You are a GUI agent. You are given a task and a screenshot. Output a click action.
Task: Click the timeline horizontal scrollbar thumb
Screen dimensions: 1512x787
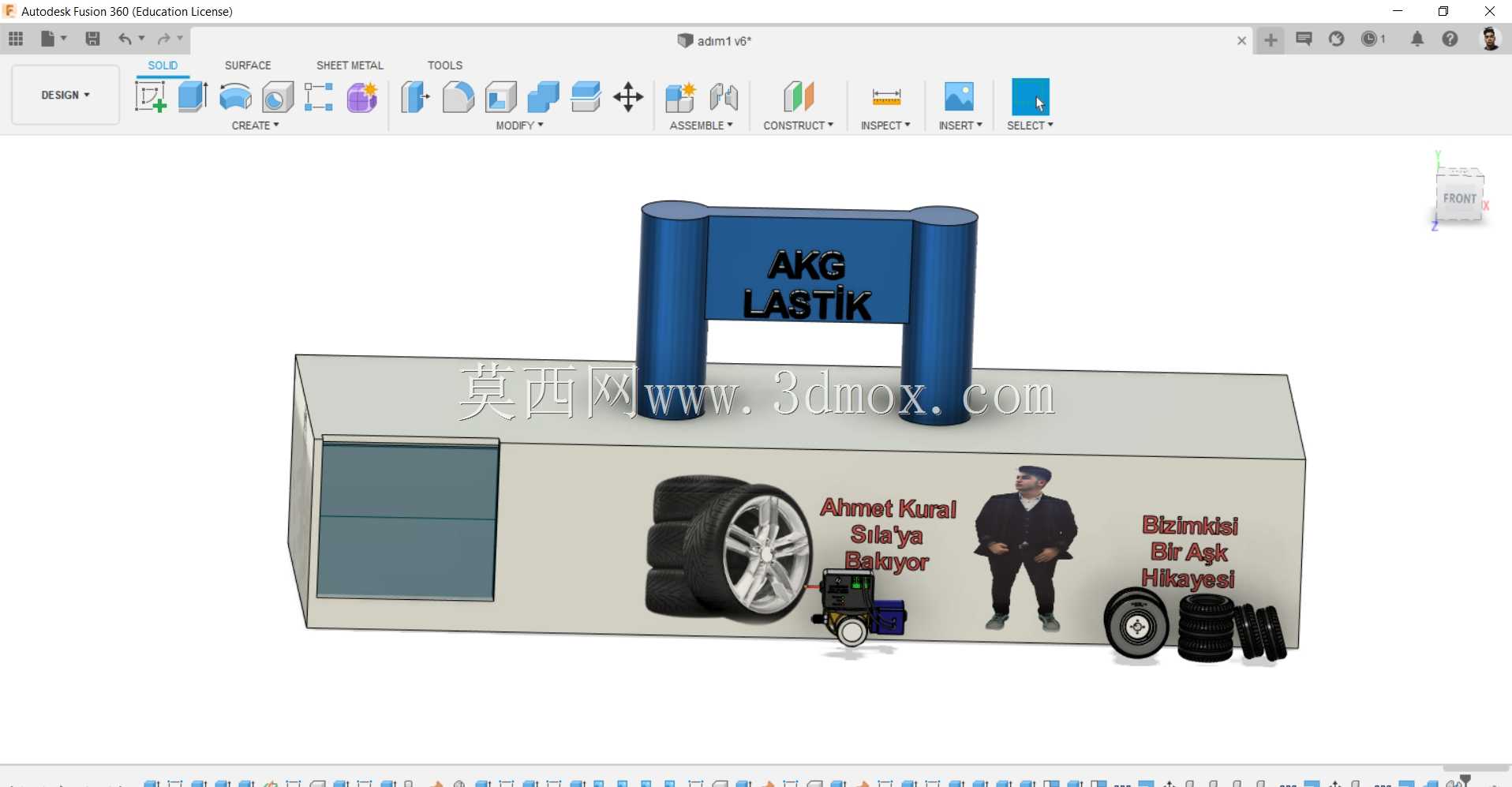[1476, 768]
